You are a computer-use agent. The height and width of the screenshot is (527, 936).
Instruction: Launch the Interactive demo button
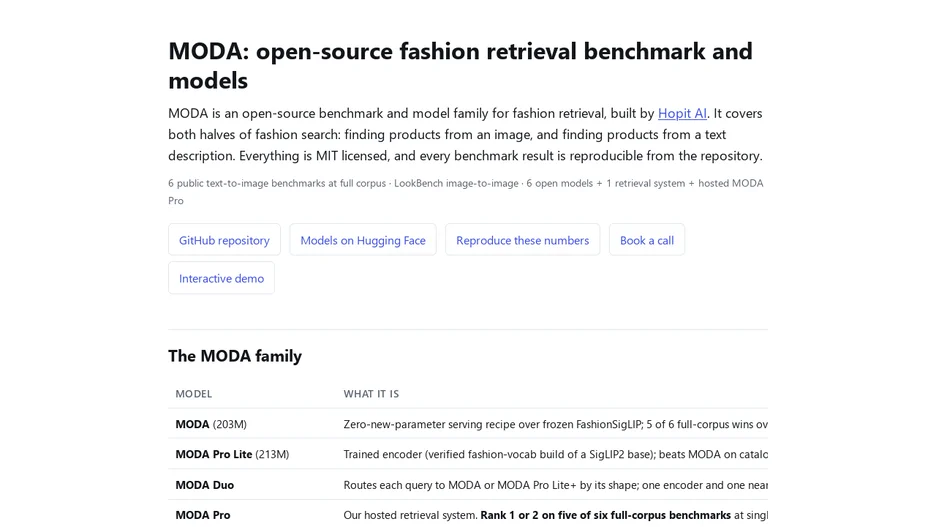[x=221, y=278]
